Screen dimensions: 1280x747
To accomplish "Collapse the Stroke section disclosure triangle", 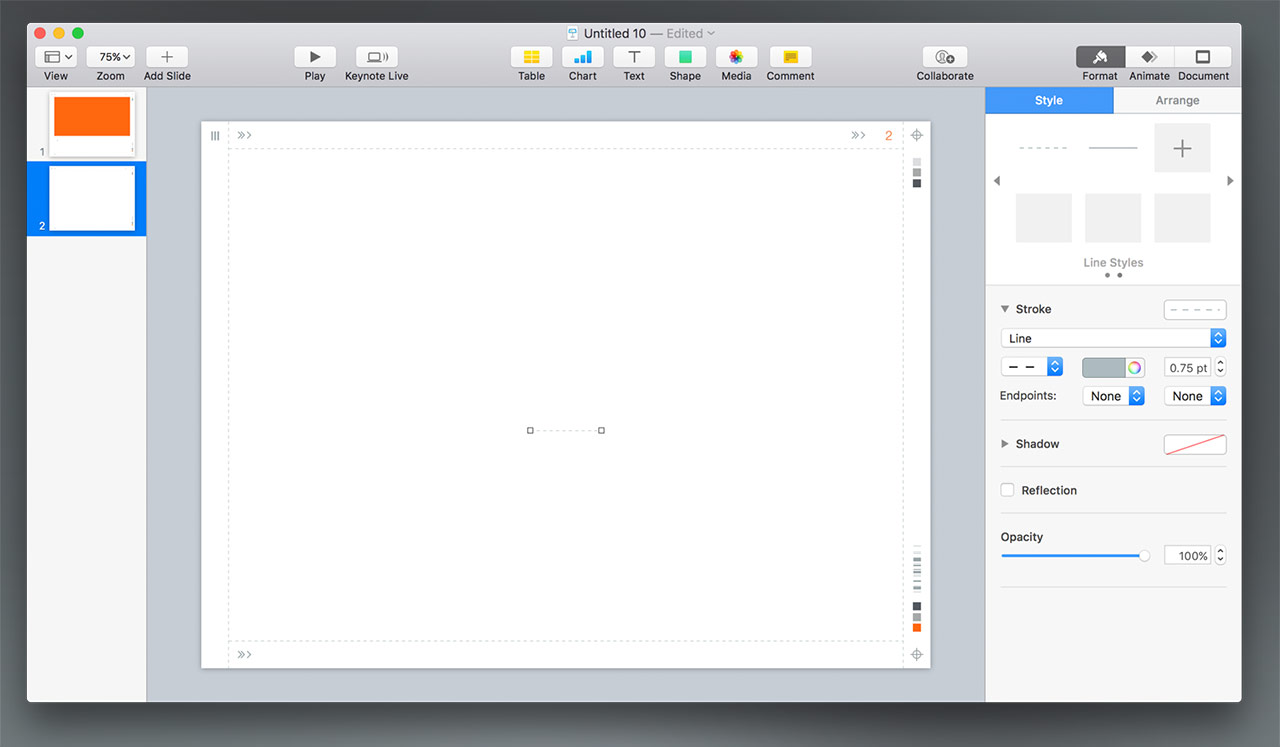I will pos(1005,310).
